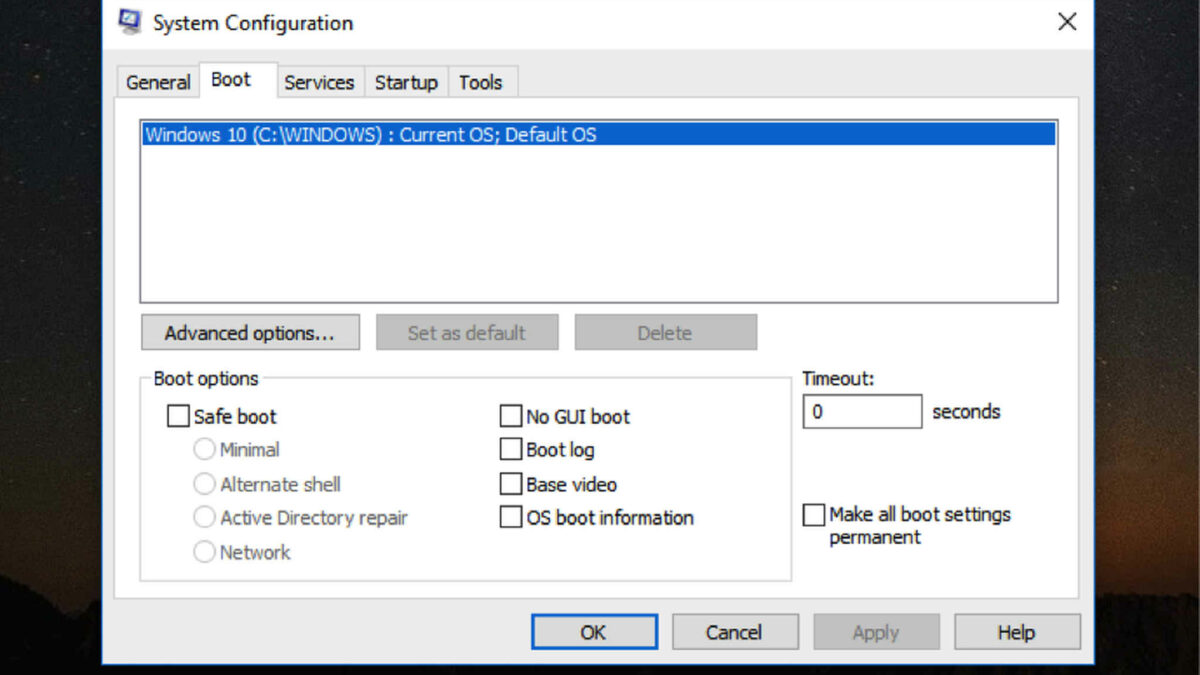
Task: Open the Services tab
Action: (x=319, y=83)
